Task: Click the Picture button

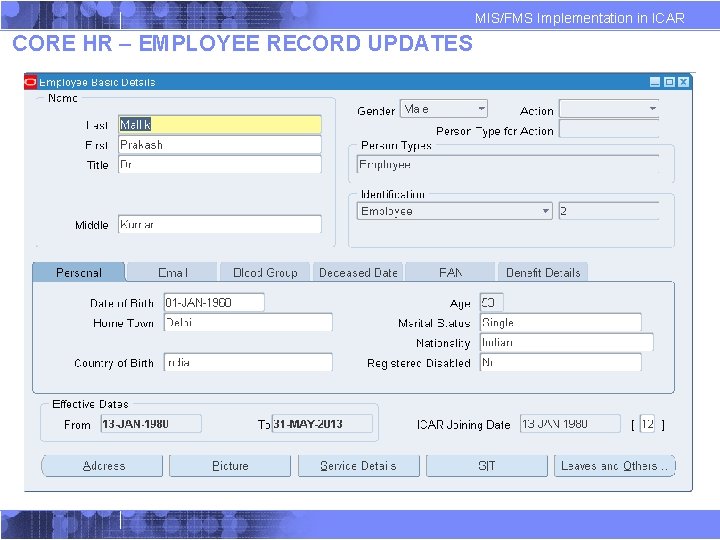Action: [230, 466]
